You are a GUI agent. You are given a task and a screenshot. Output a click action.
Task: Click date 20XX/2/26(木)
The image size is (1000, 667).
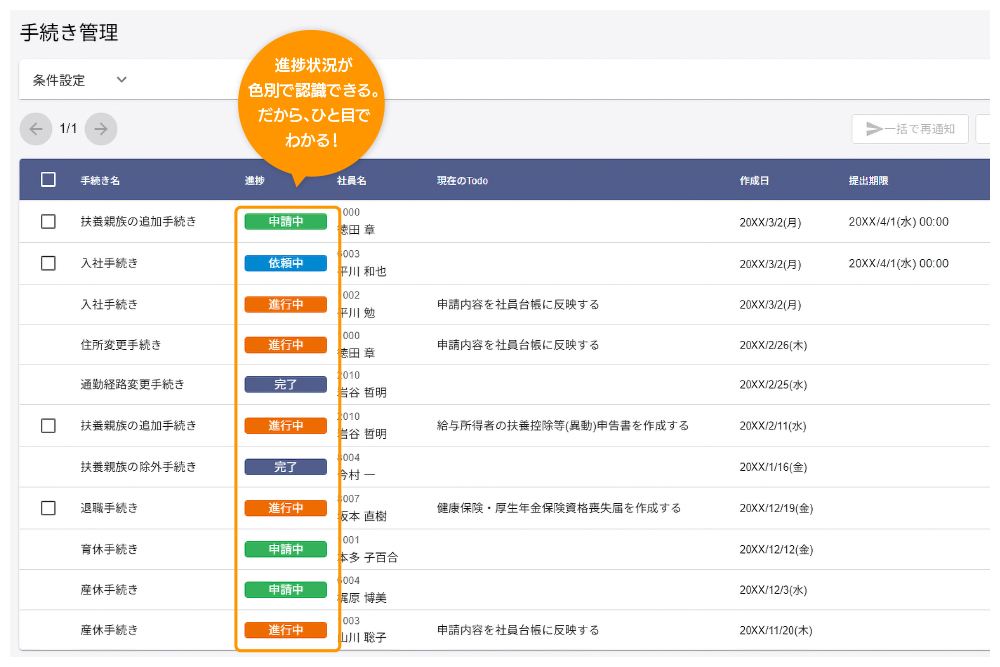click(x=773, y=345)
